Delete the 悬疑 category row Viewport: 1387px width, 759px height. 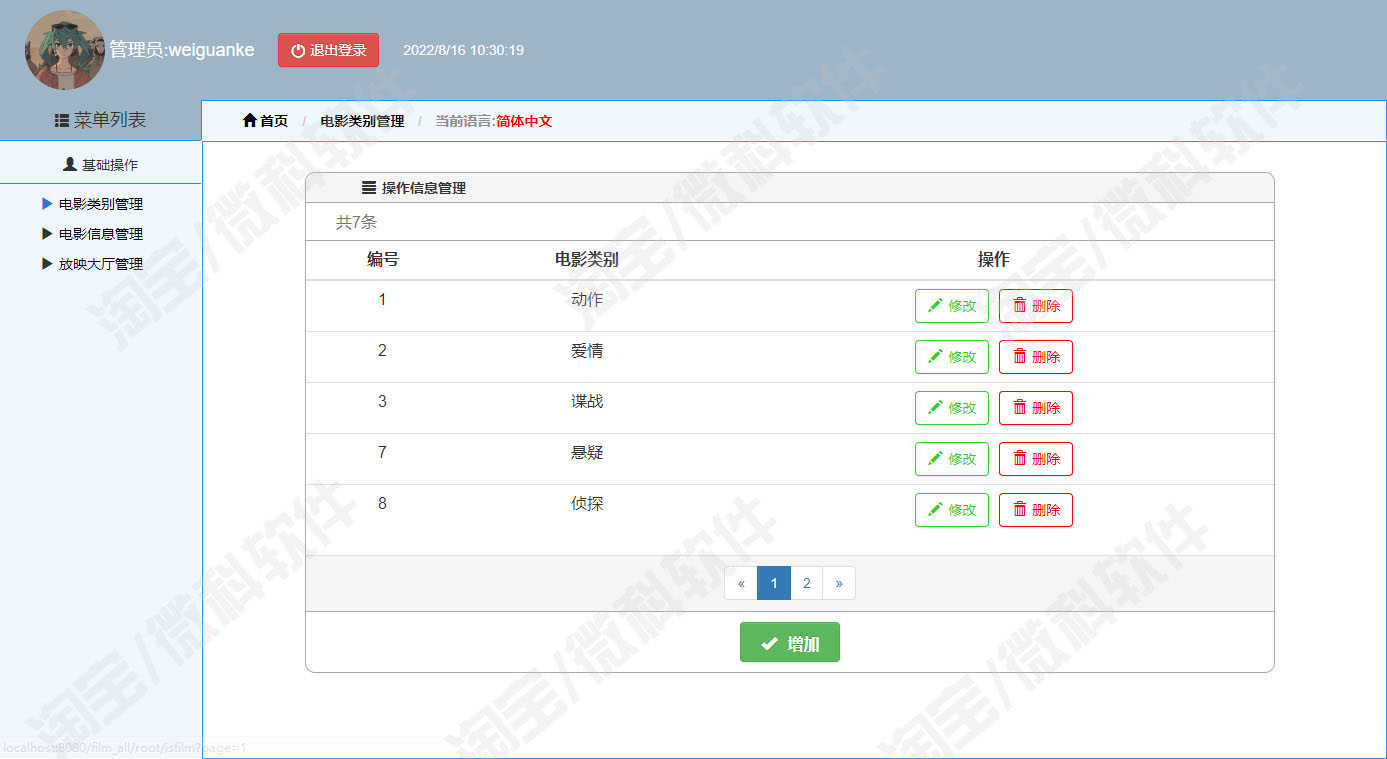tap(1036, 459)
